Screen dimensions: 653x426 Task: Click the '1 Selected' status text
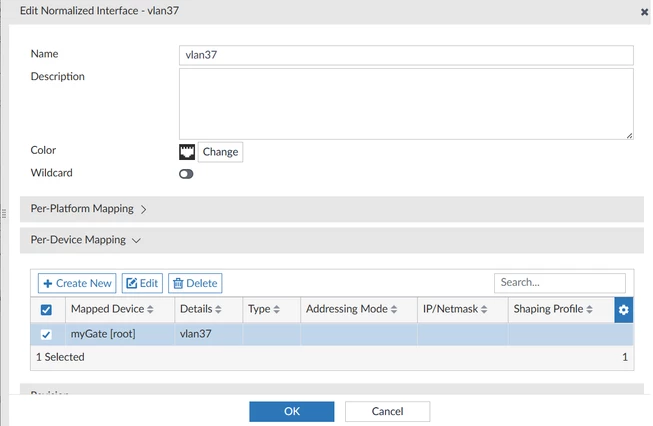click(60, 357)
